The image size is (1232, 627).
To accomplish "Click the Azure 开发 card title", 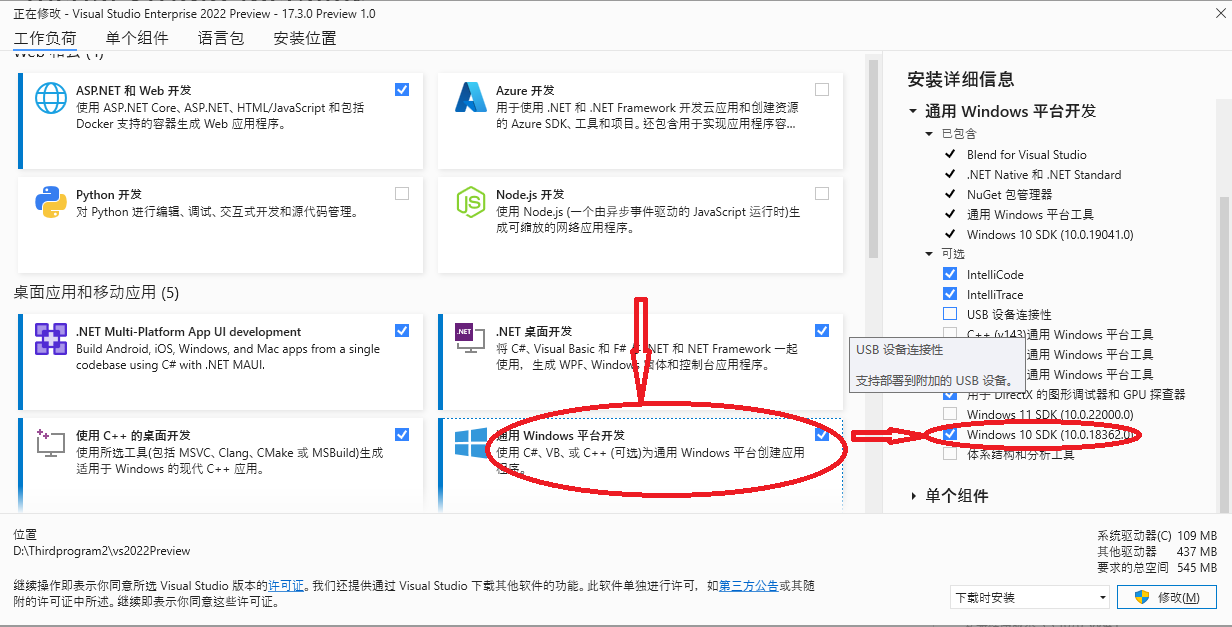I will click(x=525, y=90).
